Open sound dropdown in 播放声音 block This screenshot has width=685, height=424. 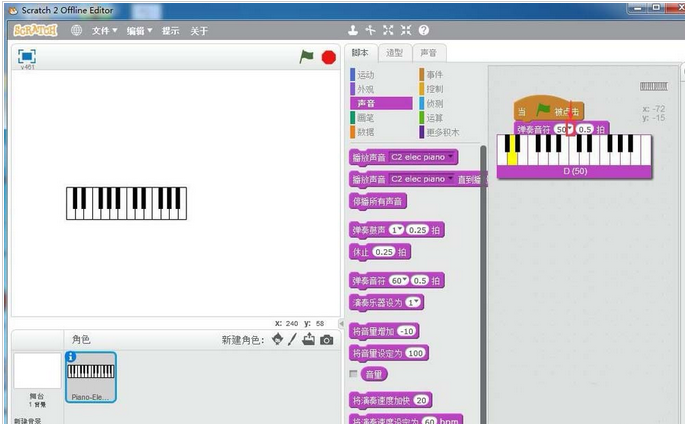point(450,156)
